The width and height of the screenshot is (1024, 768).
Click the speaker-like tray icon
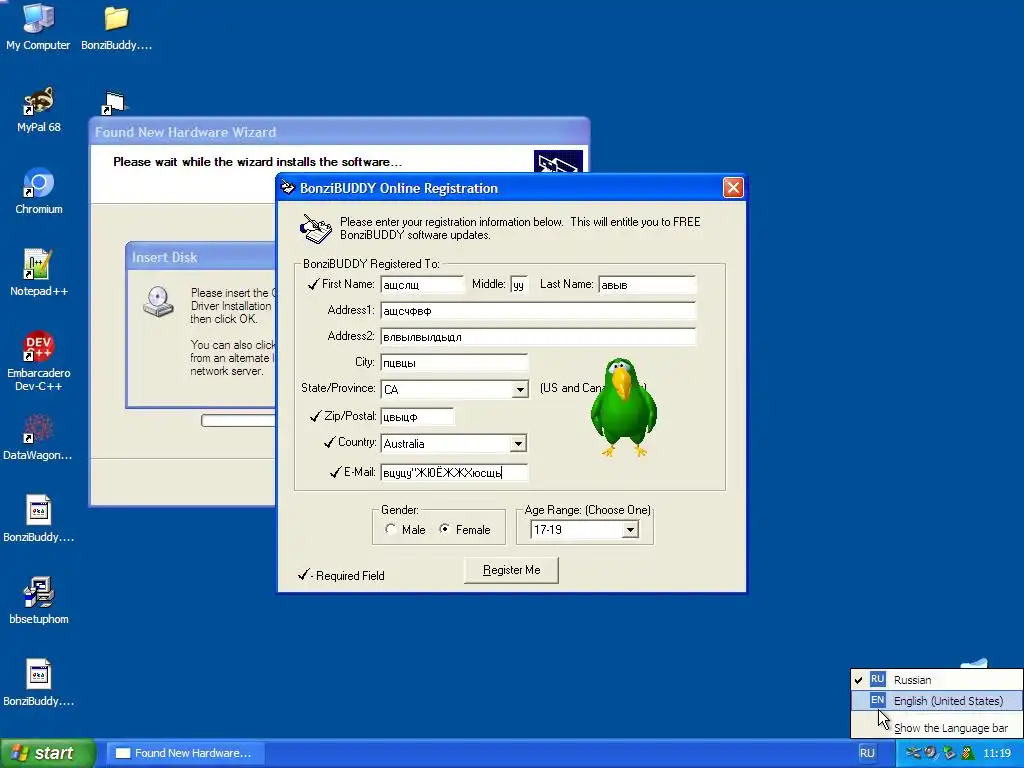(931, 753)
